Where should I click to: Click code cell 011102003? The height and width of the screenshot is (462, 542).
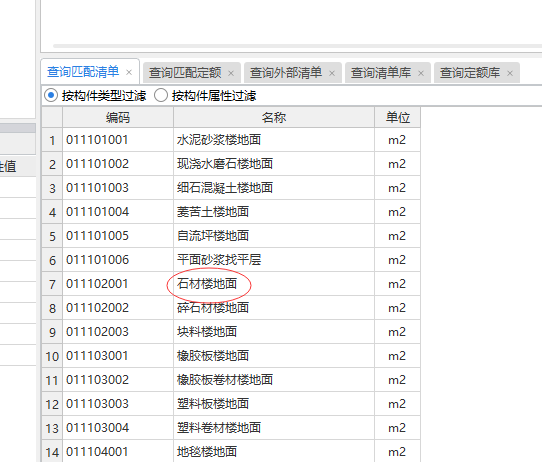pos(118,332)
